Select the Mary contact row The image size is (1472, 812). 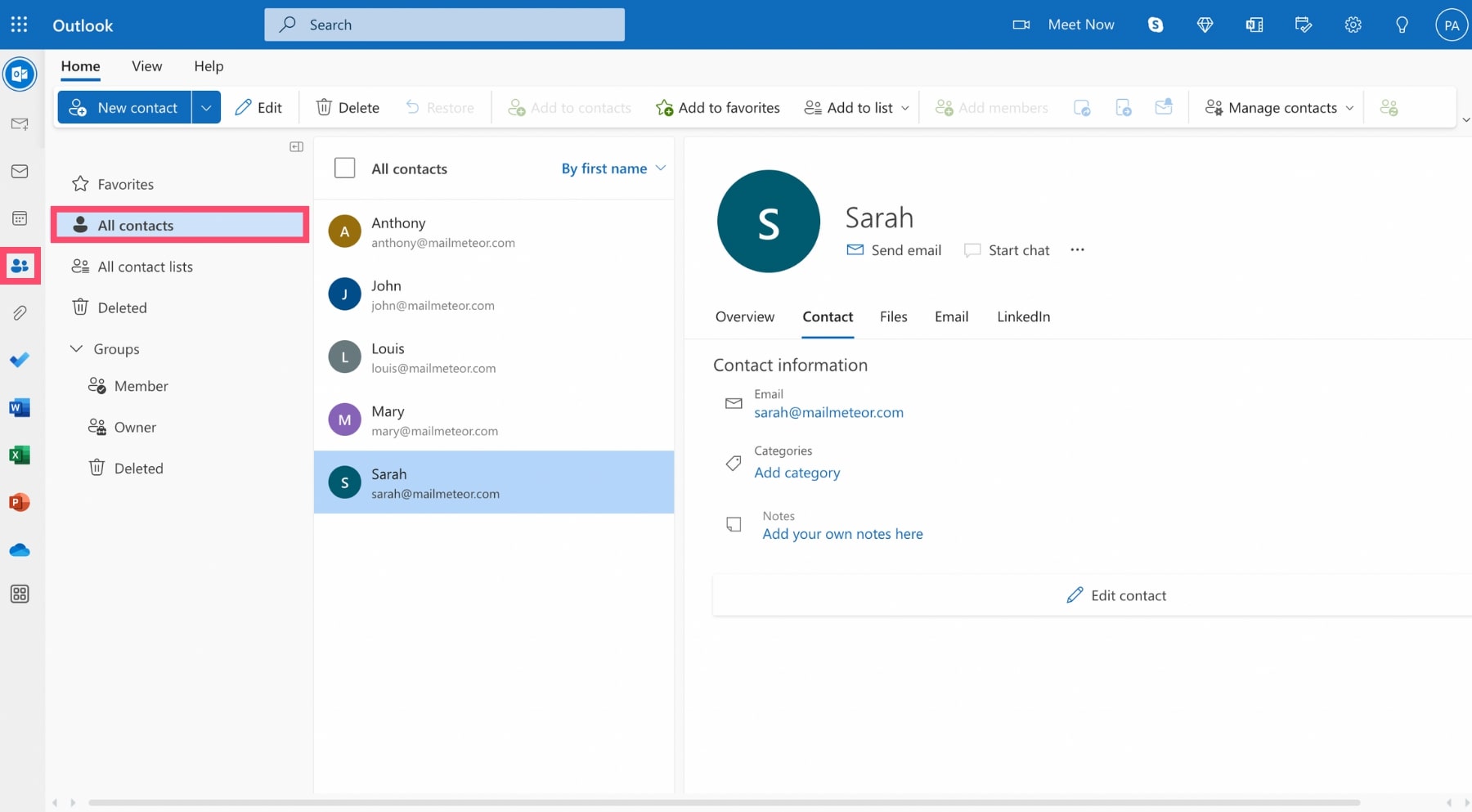pyautogui.click(x=494, y=419)
